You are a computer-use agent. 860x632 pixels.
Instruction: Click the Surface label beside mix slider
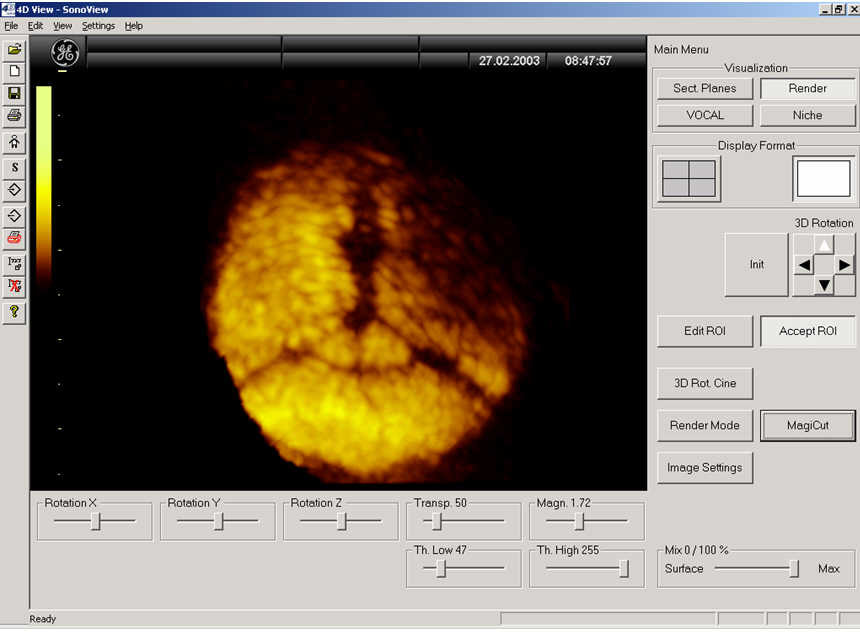[684, 569]
